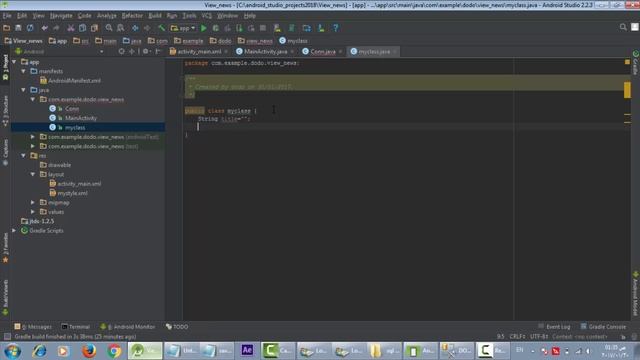Screen dimensions: 640x360
Task: Open the Event Log
Action: pos(554,327)
